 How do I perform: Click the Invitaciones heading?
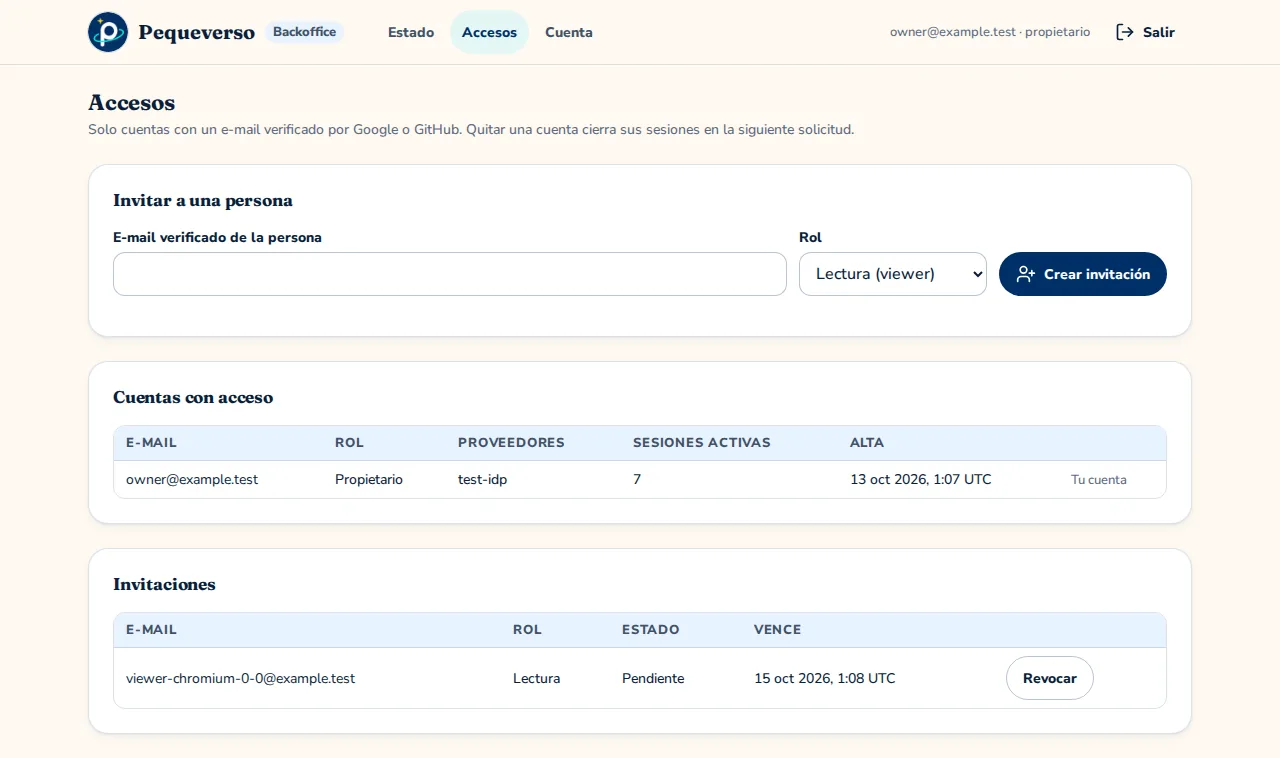(164, 584)
